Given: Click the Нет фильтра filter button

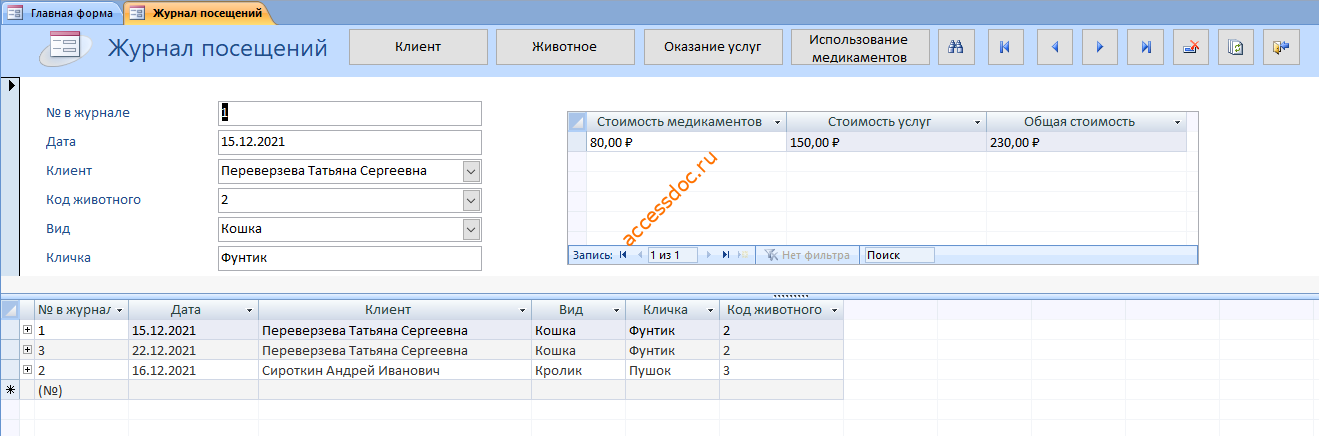Looking at the screenshot, I should coord(806,255).
